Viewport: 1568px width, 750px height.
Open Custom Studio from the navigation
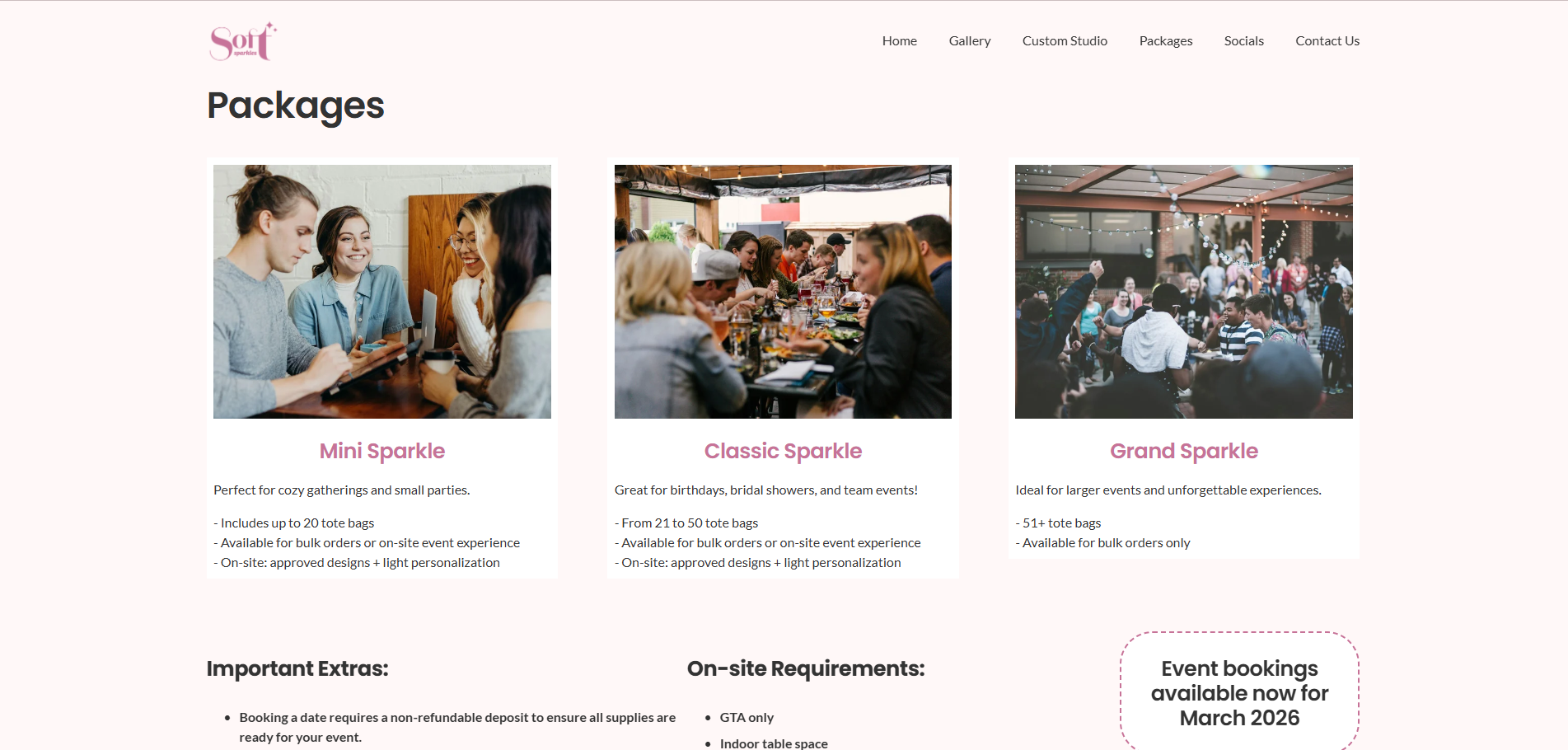click(1065, 41)
